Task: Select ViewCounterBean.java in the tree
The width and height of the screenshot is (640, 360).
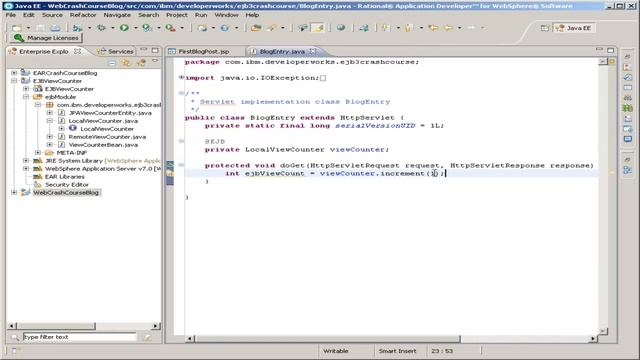Action: (x=103, y=145)
